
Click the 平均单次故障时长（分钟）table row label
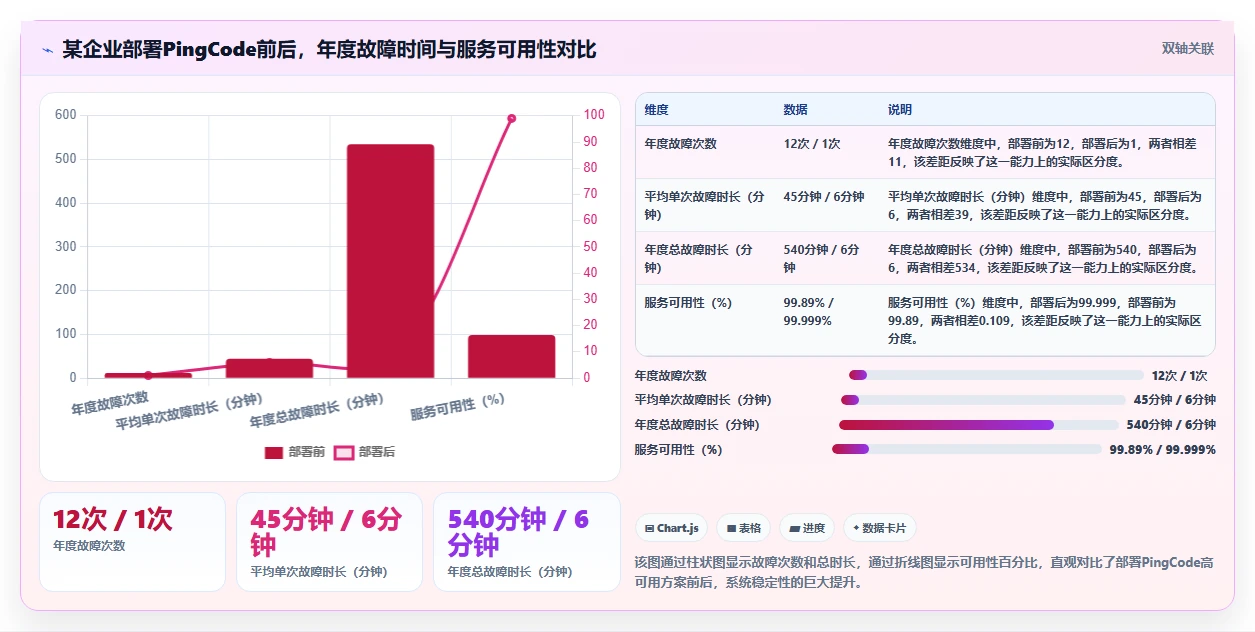coord(705,205)
